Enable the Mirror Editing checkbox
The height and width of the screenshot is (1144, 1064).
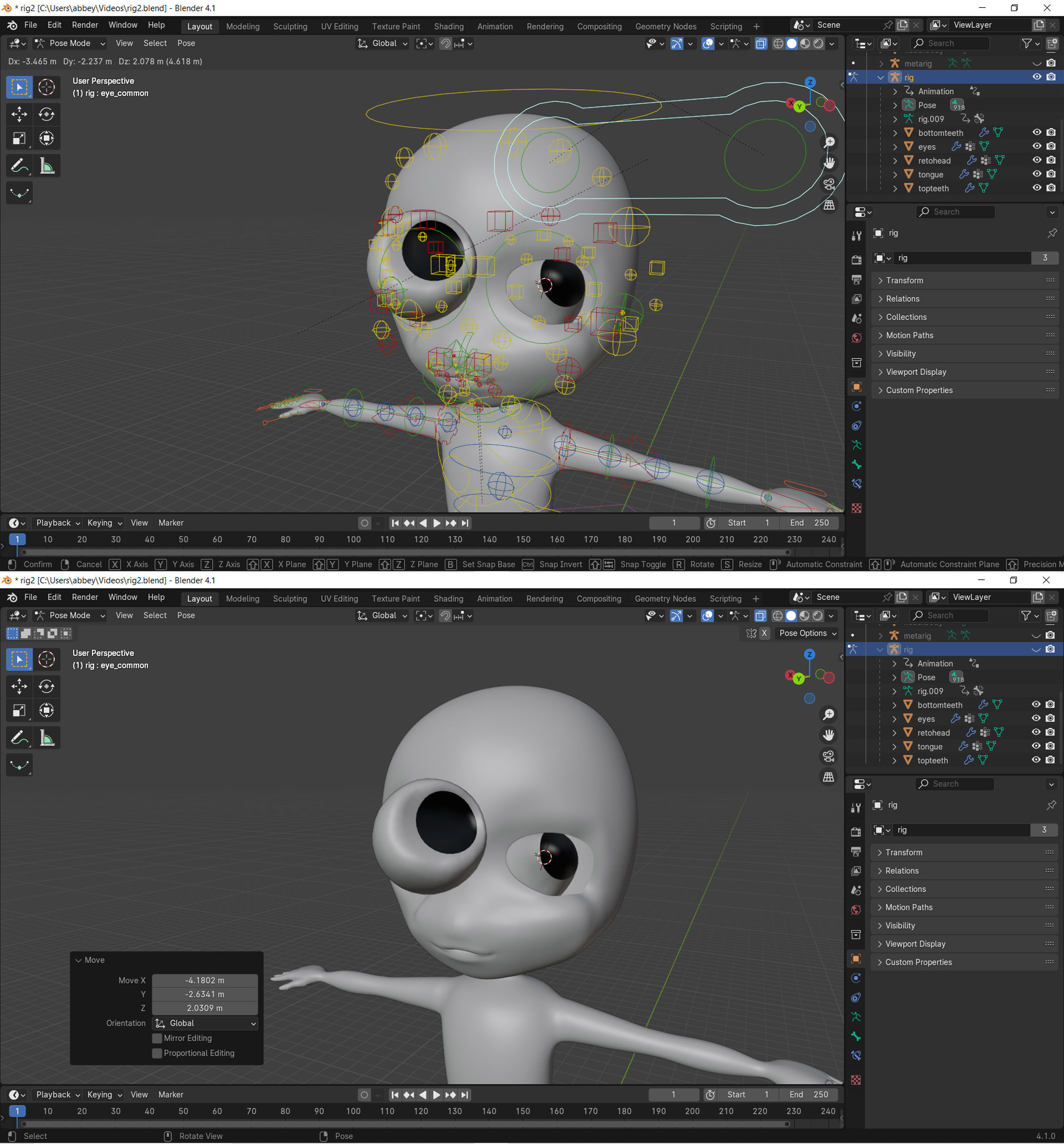click(157, 1038)
